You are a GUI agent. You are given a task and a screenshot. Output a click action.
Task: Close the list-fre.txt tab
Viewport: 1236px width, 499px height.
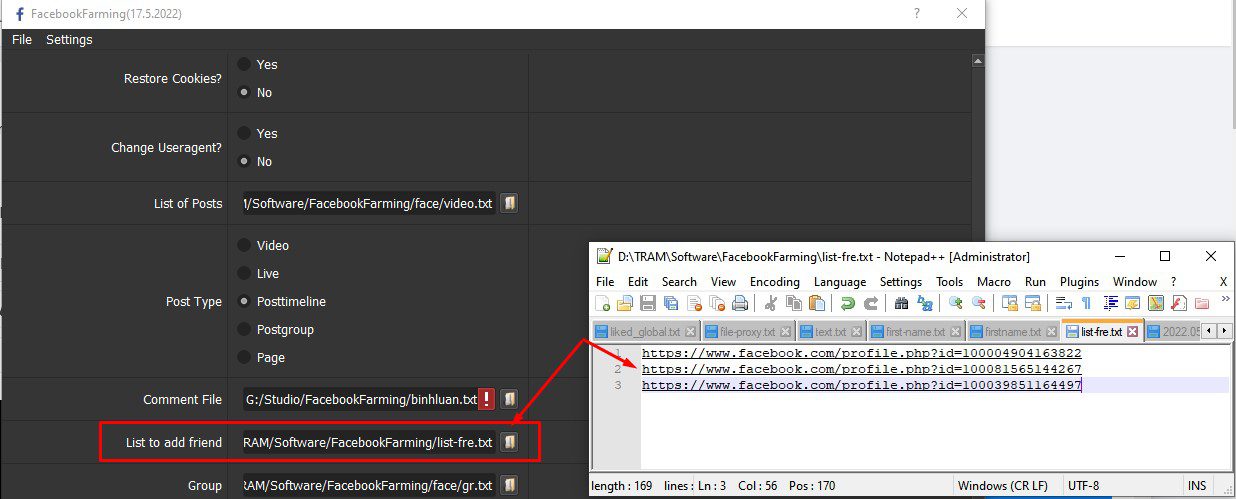point(1133,331)
